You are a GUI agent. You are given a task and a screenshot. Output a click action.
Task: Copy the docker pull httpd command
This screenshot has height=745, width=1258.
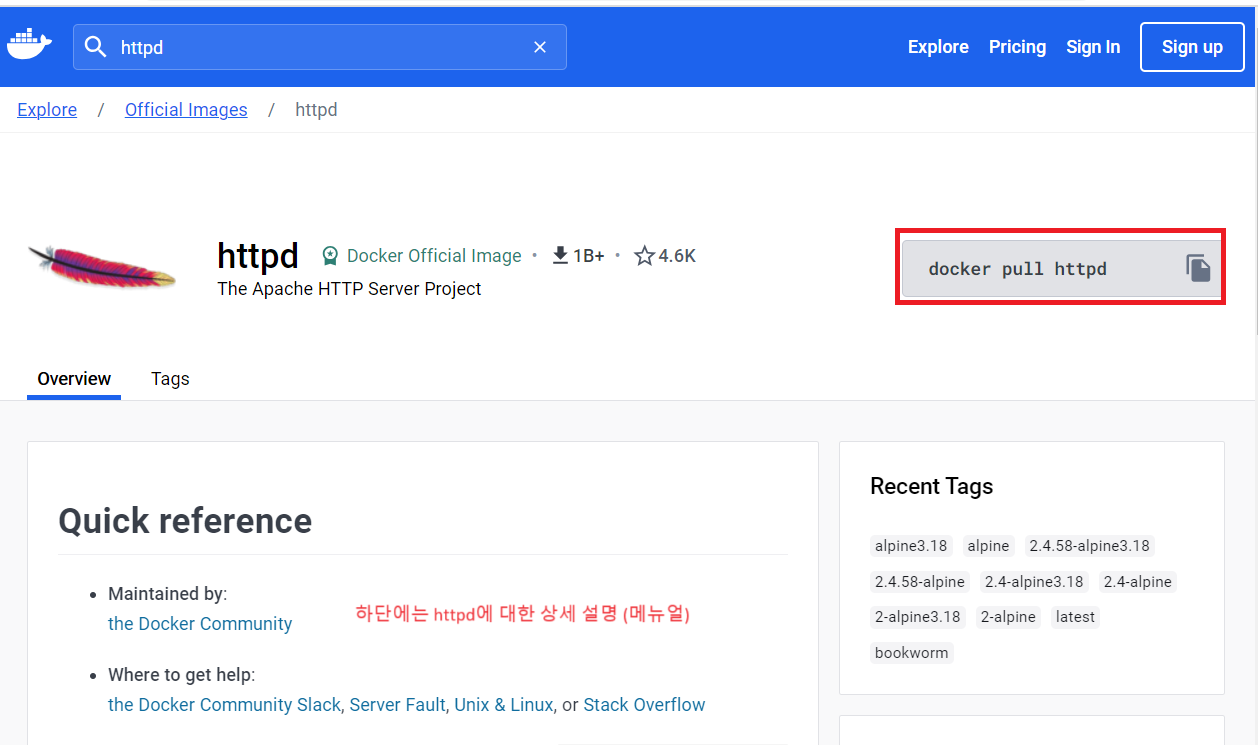click(1198, 268)
